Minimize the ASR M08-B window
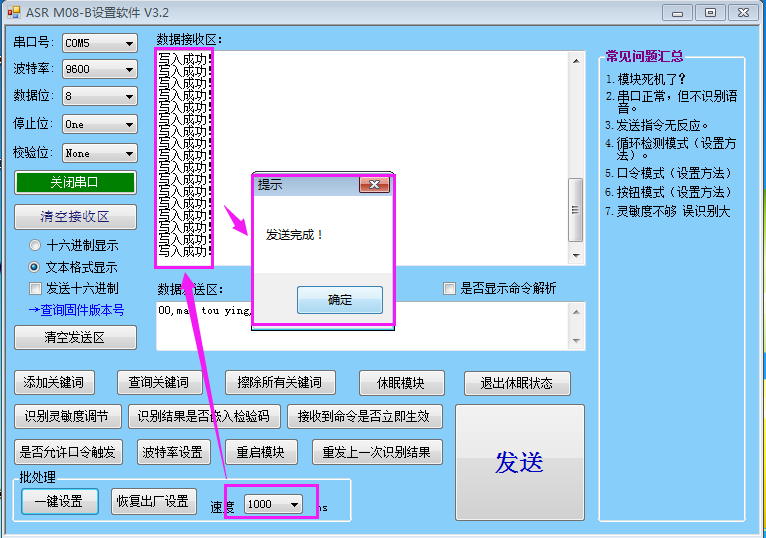Image resolution: width=766 pixels, height=538 pixels. click(x=677, y=13)
